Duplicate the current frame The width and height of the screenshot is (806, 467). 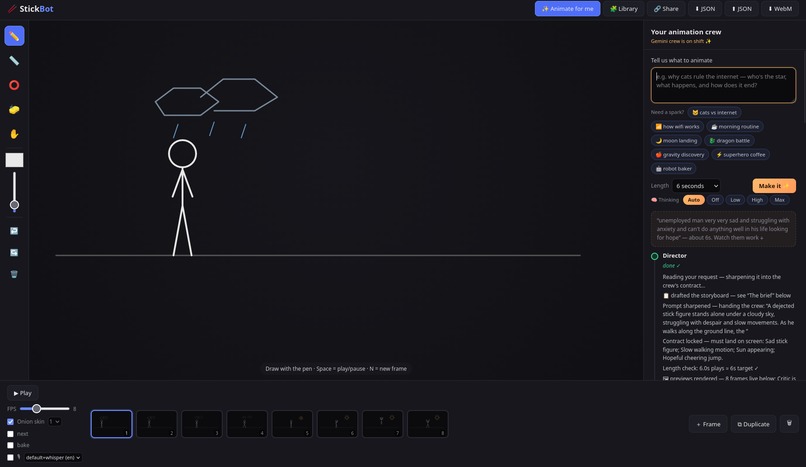click(x=754, y=424)
